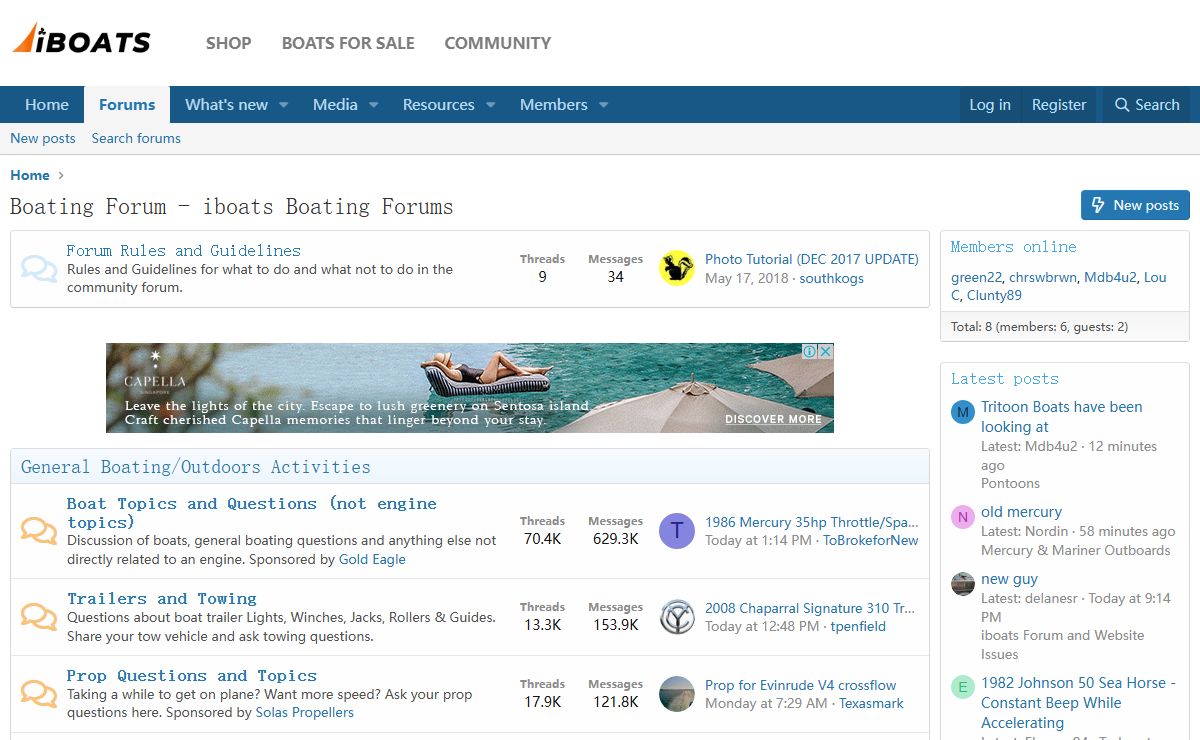Screen dimensions: 1200x740
Task: Click New posts sub-navigation link
Action: tap(43, 138)
